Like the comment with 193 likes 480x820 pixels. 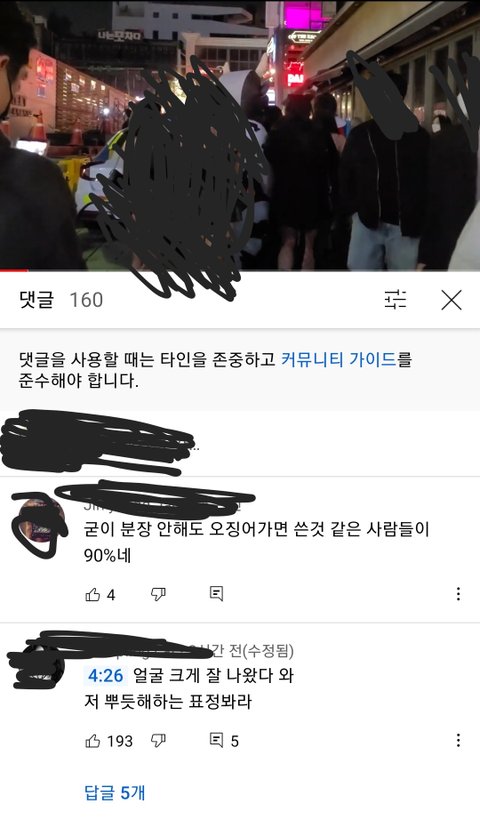coord(93,741)
